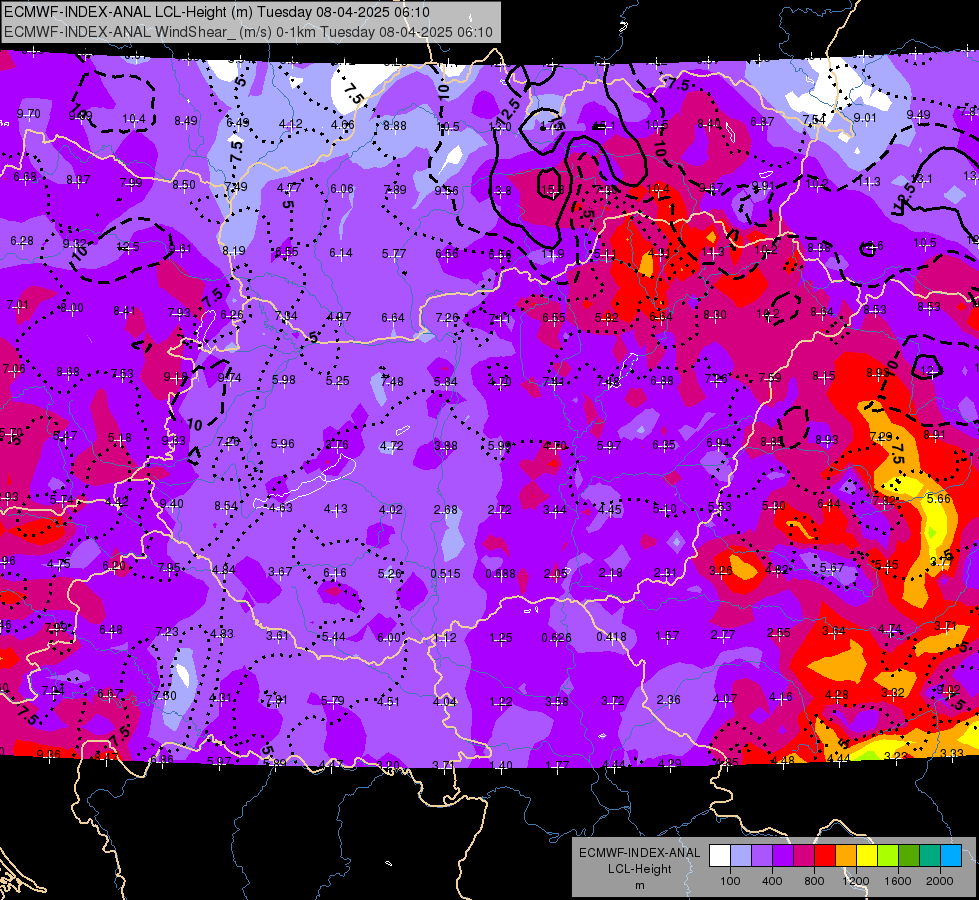Click the magenta legend swatch
Viewport: 979px width, 900px height.
[x=804, y=856]
